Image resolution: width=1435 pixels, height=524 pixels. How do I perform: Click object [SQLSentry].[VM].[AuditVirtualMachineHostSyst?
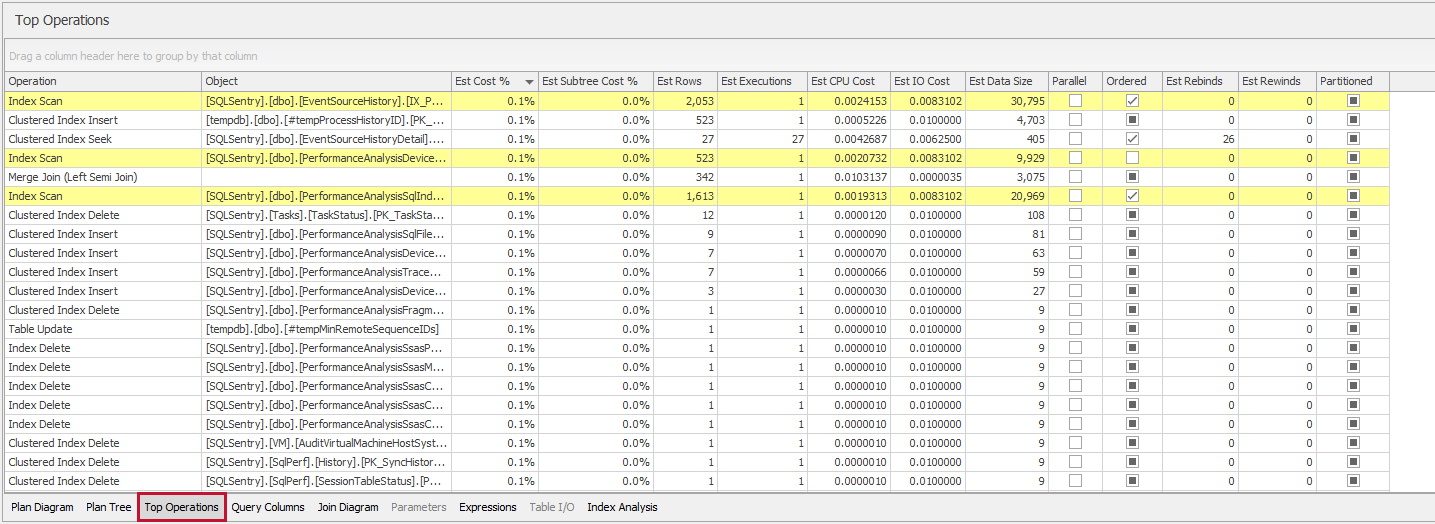tap(325, 443)
